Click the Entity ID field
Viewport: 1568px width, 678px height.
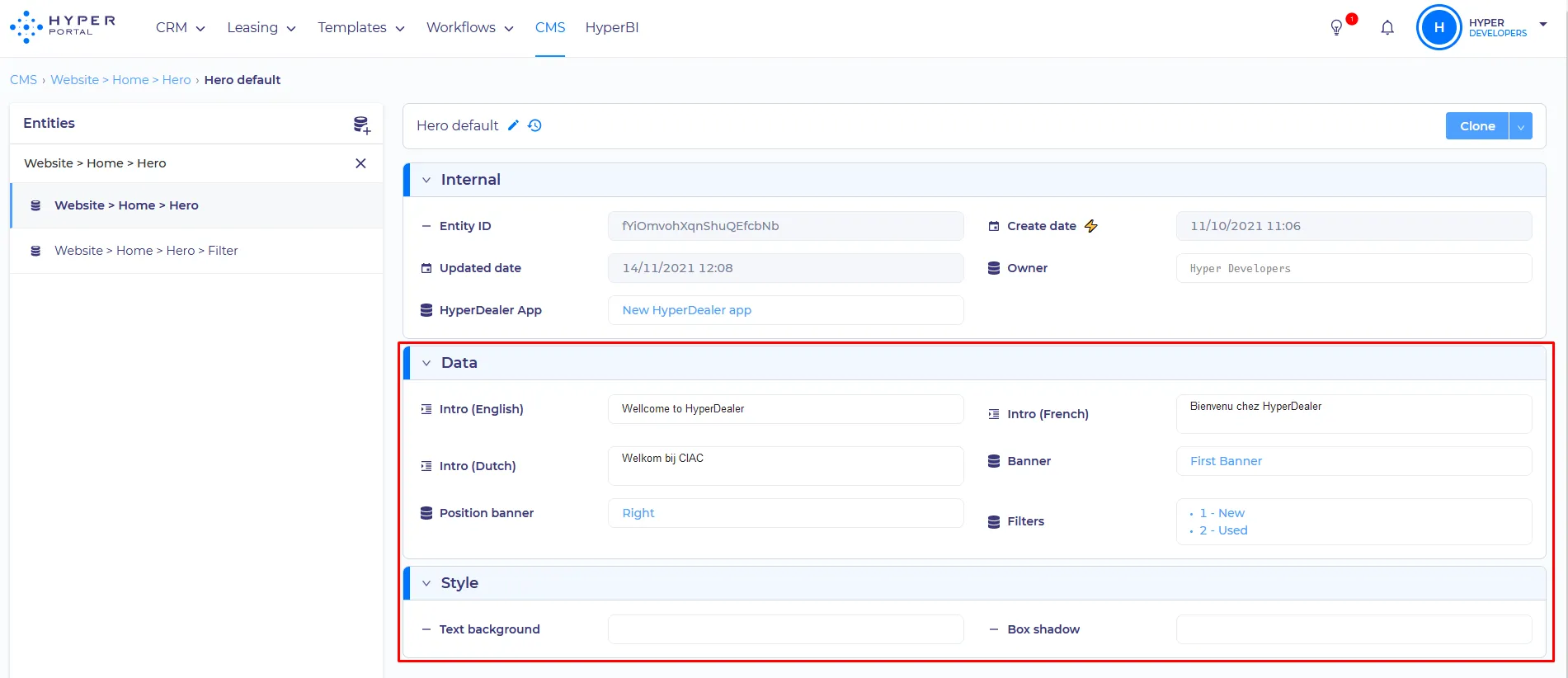pos(786,226)
